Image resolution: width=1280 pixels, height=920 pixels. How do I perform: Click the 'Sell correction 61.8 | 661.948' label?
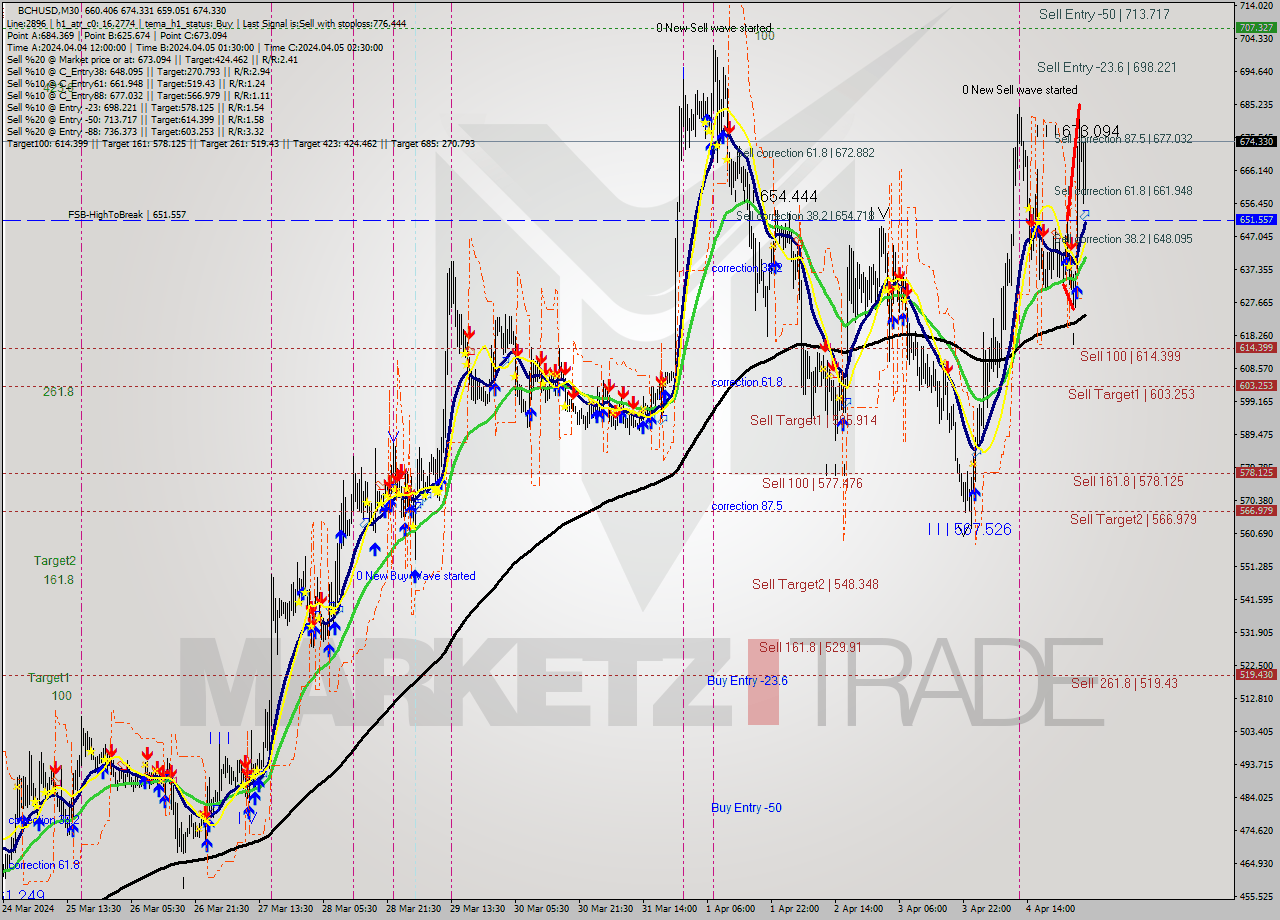pos(1122,191)
